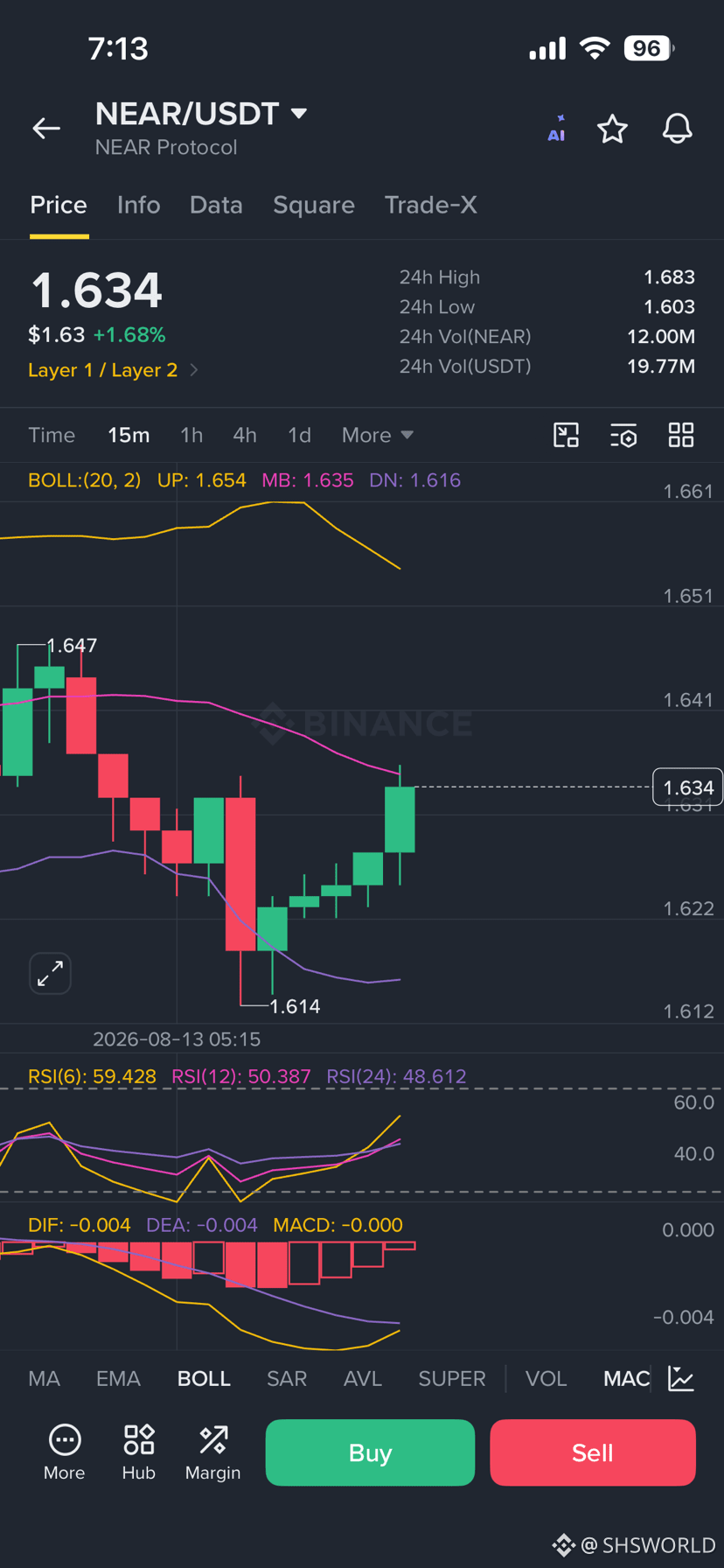The width and height of the screenshot is (724, 1568).
Task: Select the 24h Low value 1.603
Action: point(669,307)
